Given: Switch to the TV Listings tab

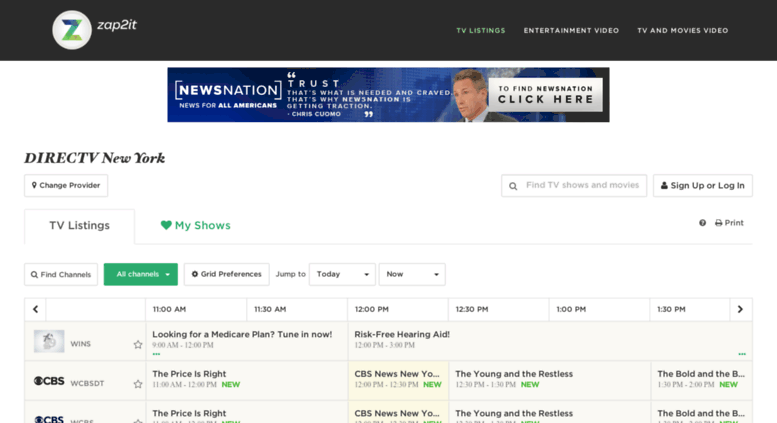Looking at the screenshot, I should click(79, 226).
